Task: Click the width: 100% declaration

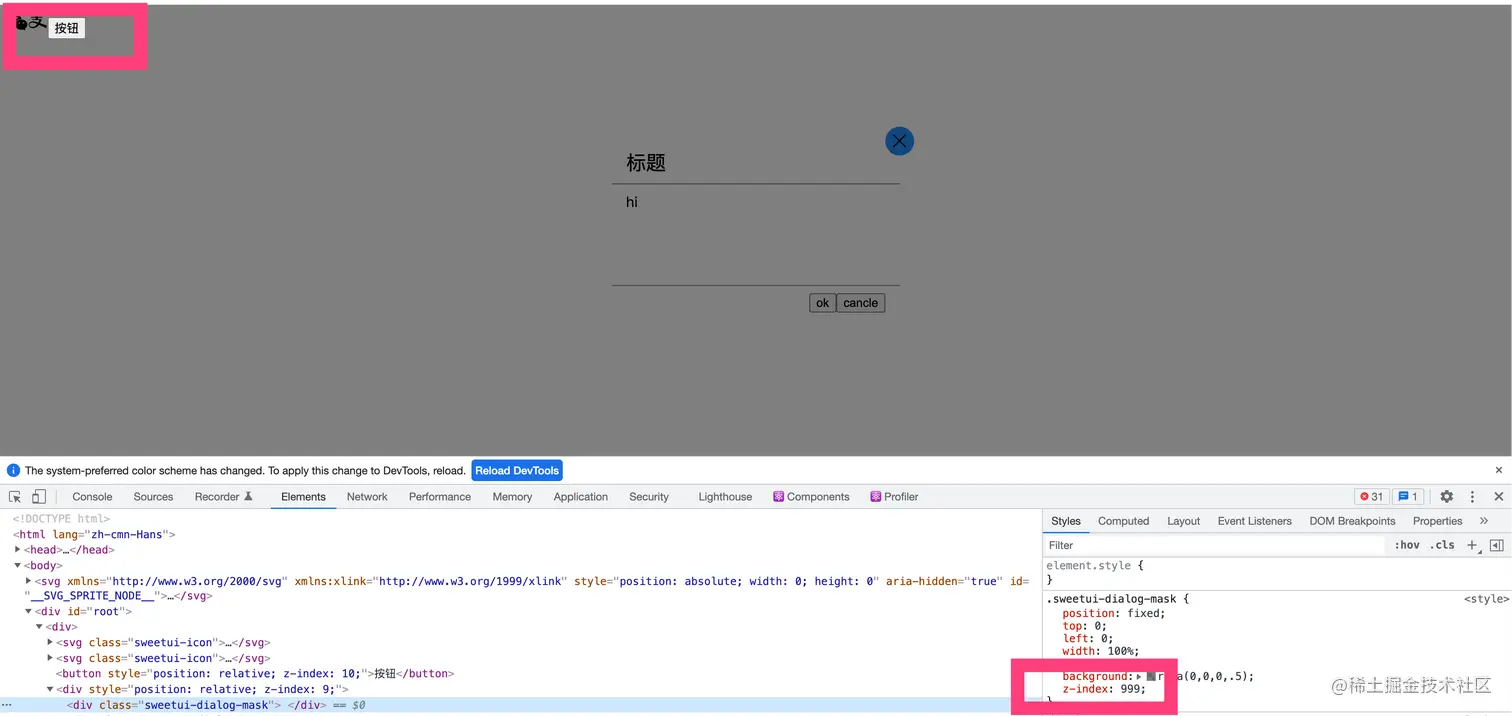Action: (x=1100, y=651)
